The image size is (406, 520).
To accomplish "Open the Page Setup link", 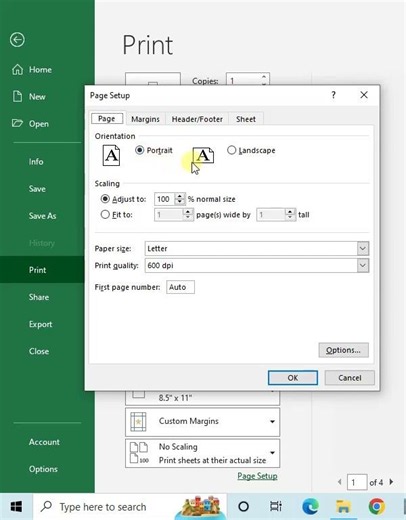I will 257,476.
